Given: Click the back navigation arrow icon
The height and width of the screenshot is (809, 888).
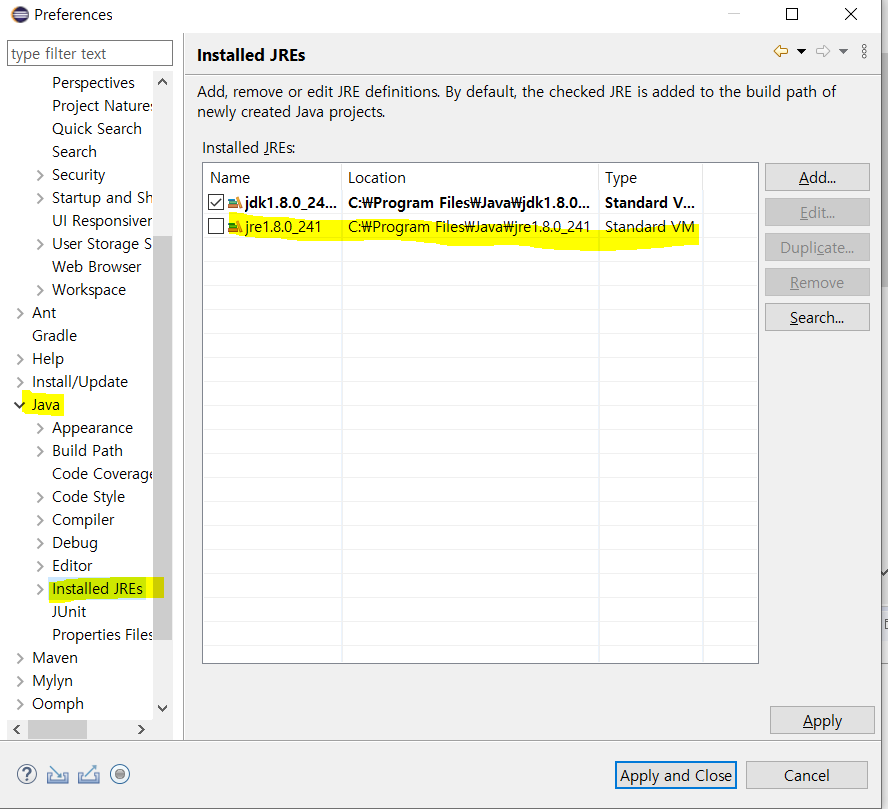Looking at the screenshot, I should (x=780, y=52).
